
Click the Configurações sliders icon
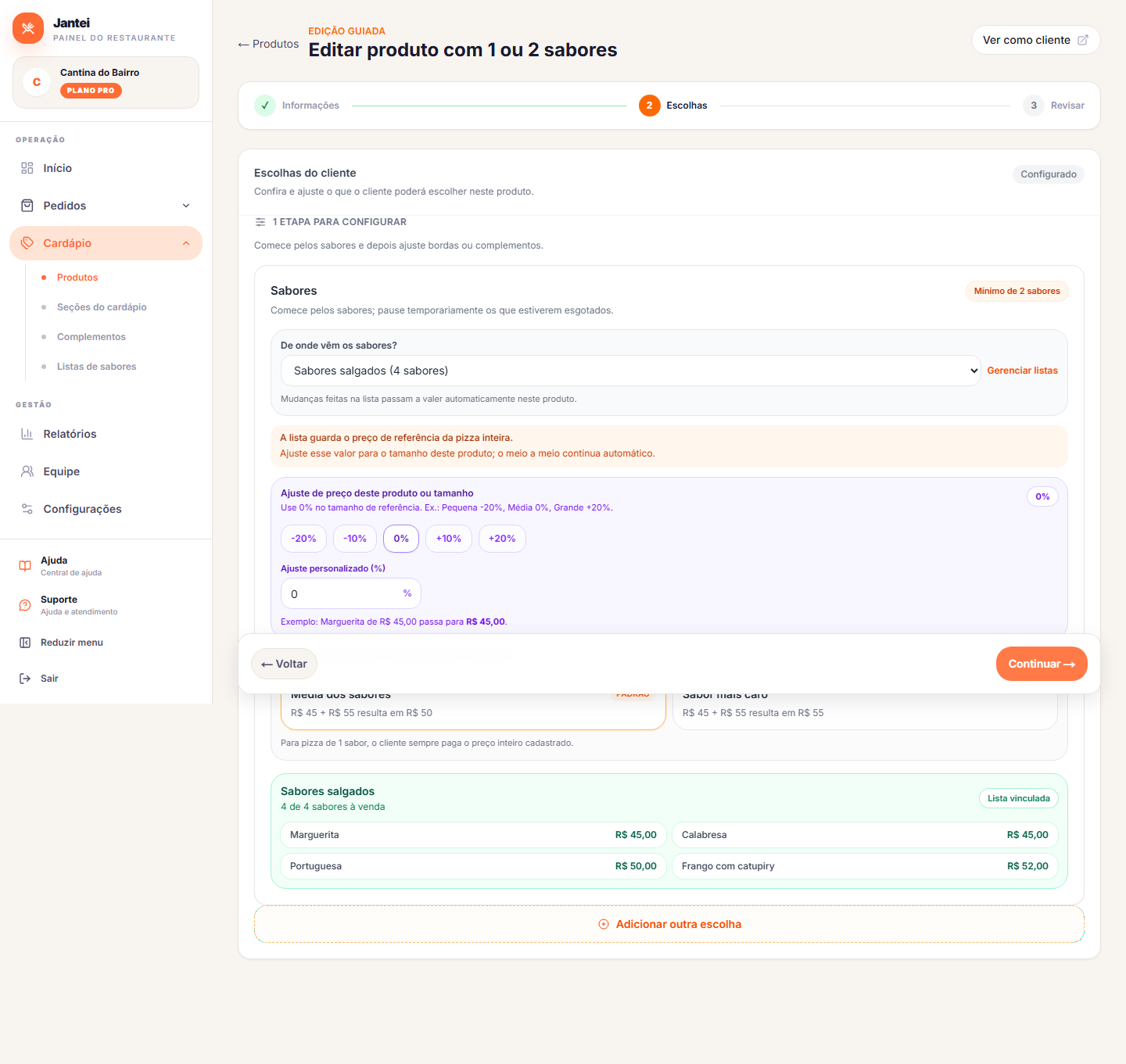pos(27,509)
